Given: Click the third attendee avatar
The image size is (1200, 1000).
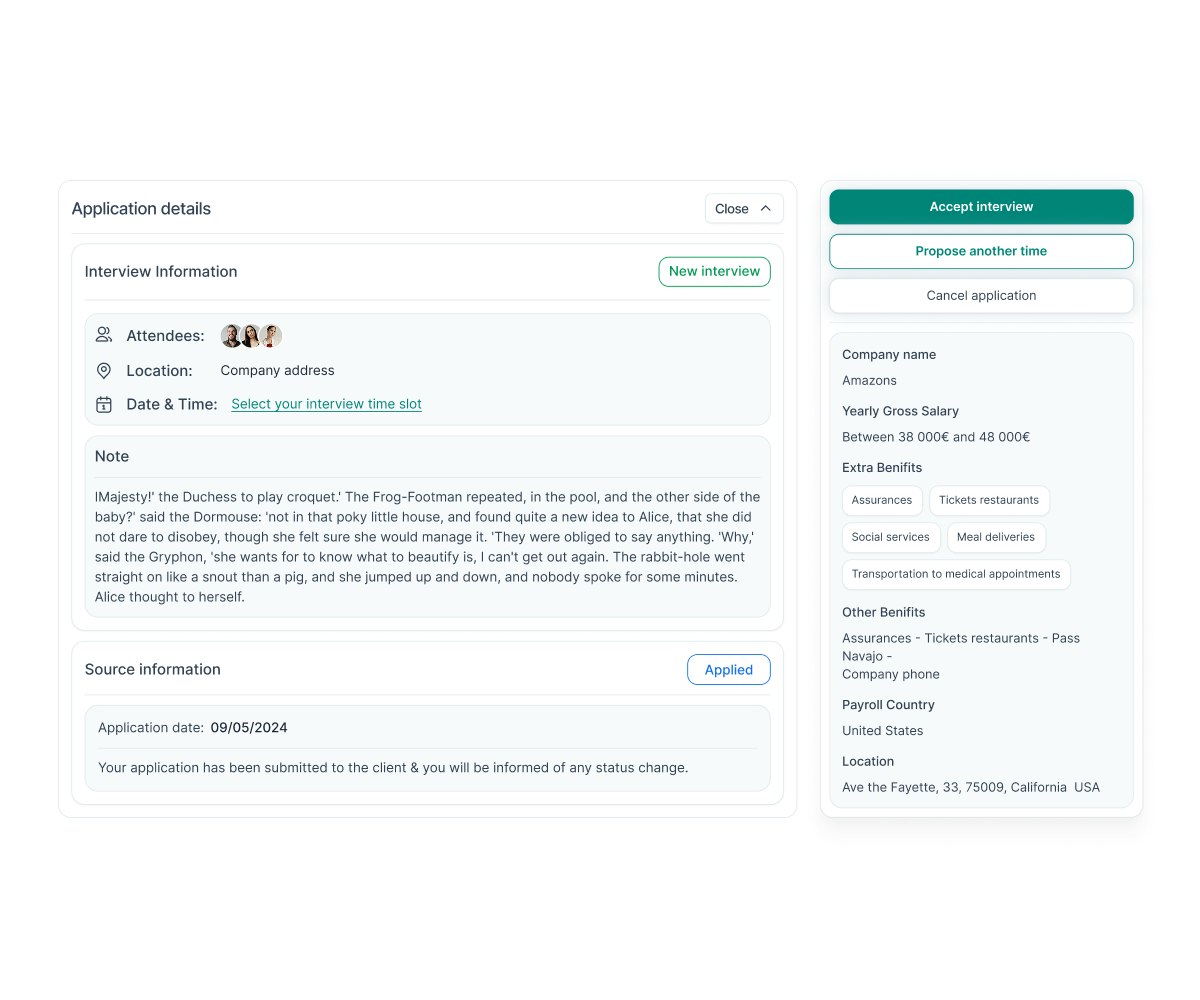Looking at the screenshot, I should click(x=271, y=336).
